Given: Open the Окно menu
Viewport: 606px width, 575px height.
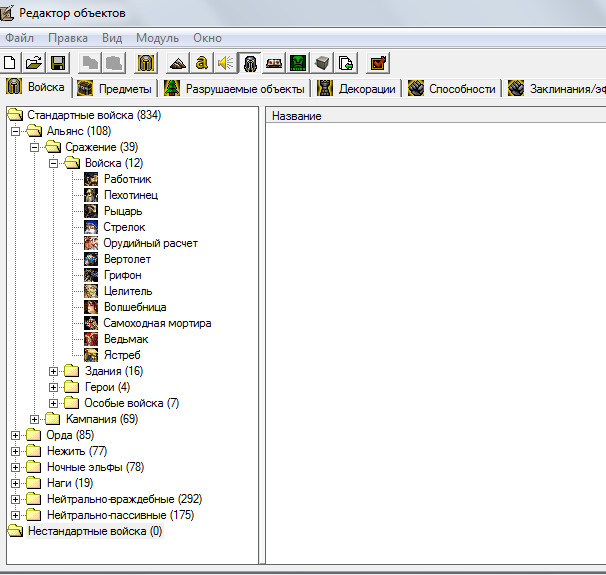Looking at the screenshot, I should click(x=208, y=38).
